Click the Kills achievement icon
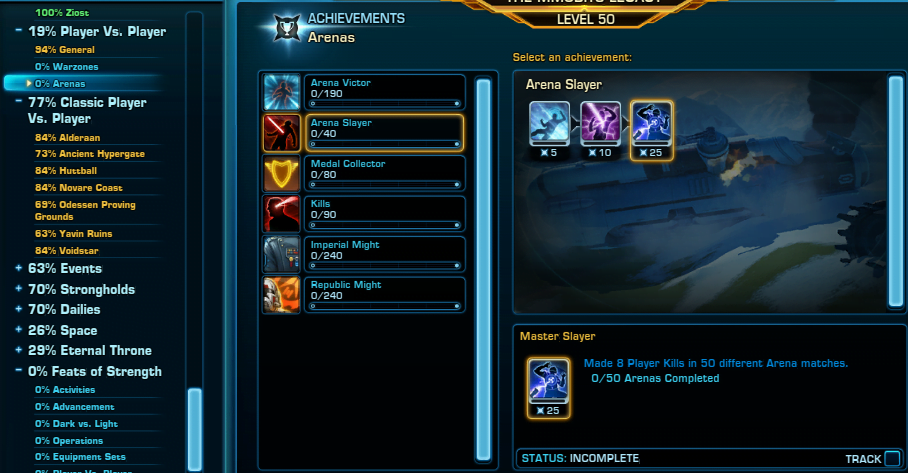This screenshot has width=908, height=473. [281, 214]
